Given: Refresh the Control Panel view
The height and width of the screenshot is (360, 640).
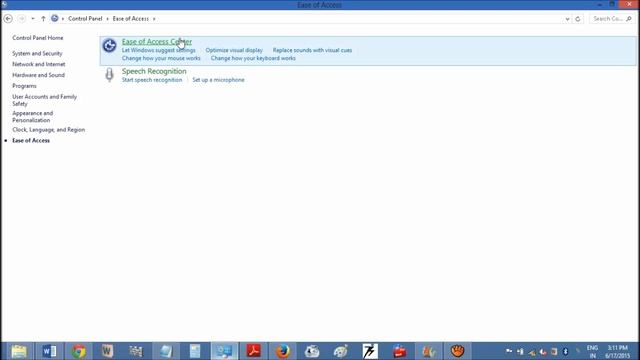Looking at the screenshot, I should [x=578, y=19].
